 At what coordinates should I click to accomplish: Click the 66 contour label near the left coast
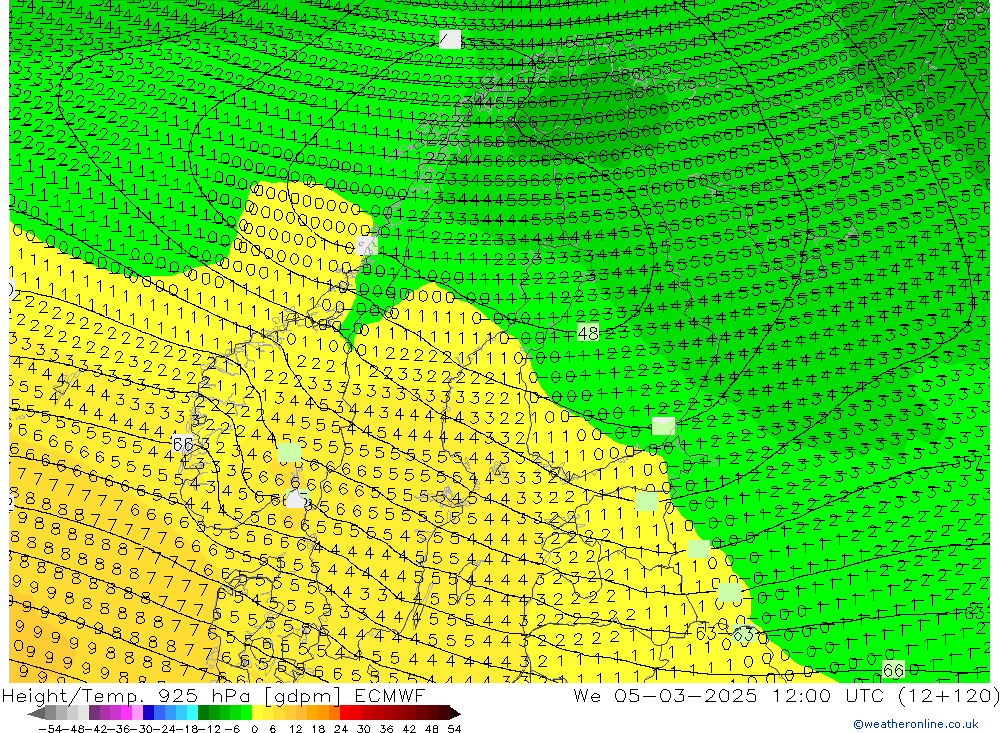coord(183,443)
